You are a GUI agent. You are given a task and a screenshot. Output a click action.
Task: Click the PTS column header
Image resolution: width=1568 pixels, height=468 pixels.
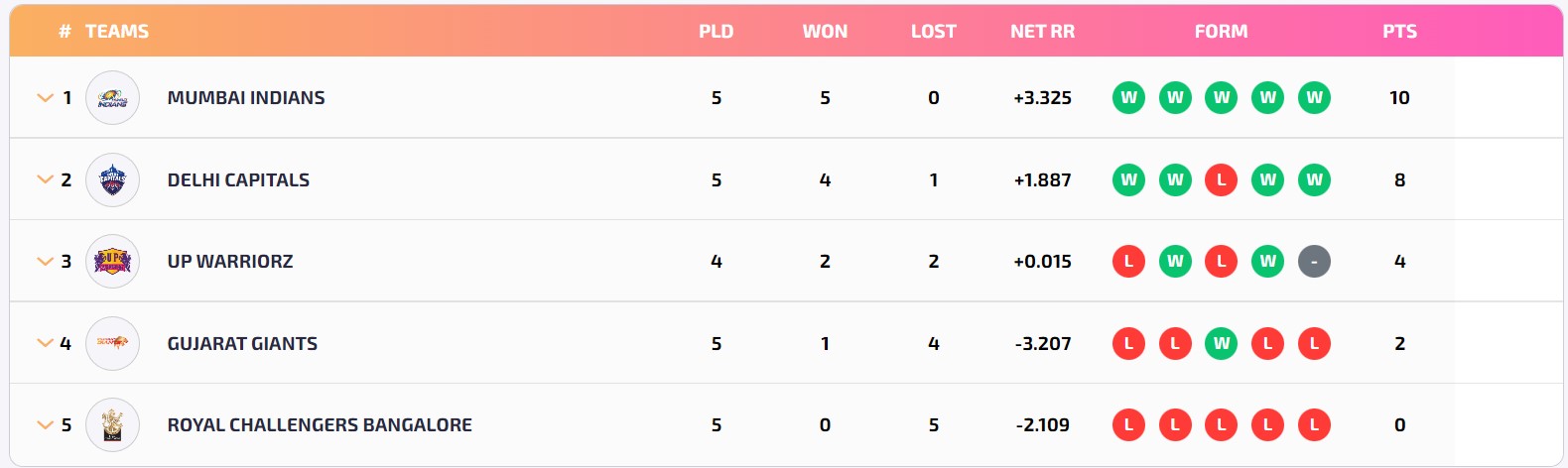[1399, 32]
